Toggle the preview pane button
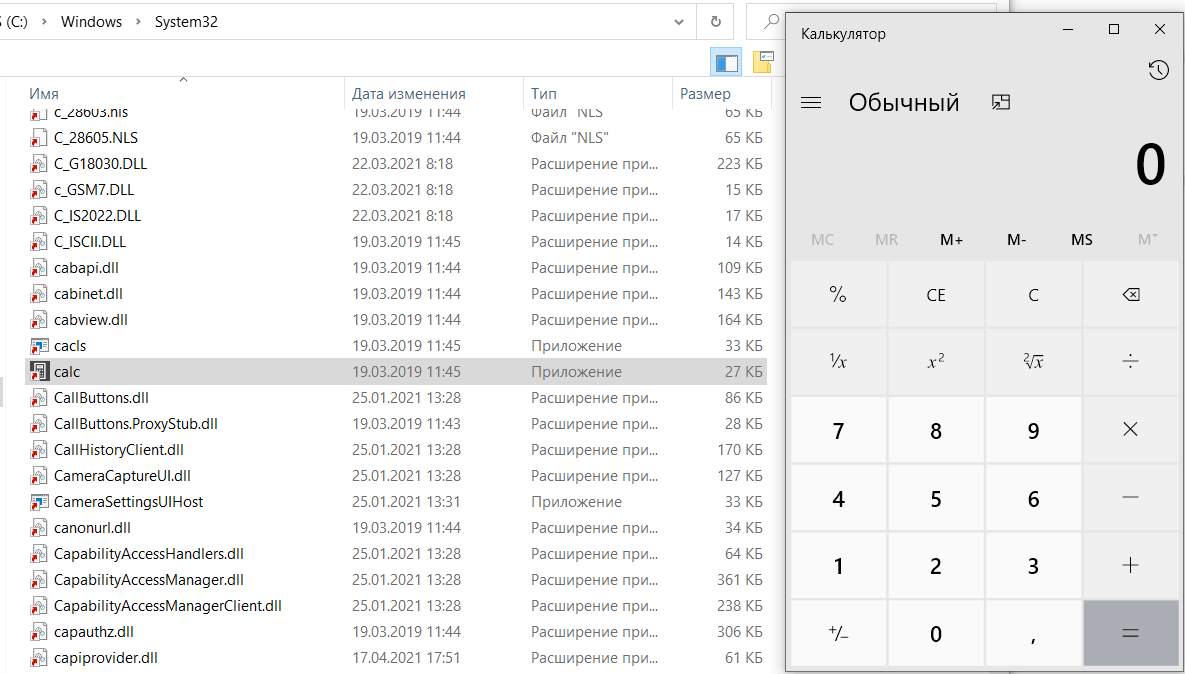Viewport: 1185px width, 674px height. (x=726, y=62)
